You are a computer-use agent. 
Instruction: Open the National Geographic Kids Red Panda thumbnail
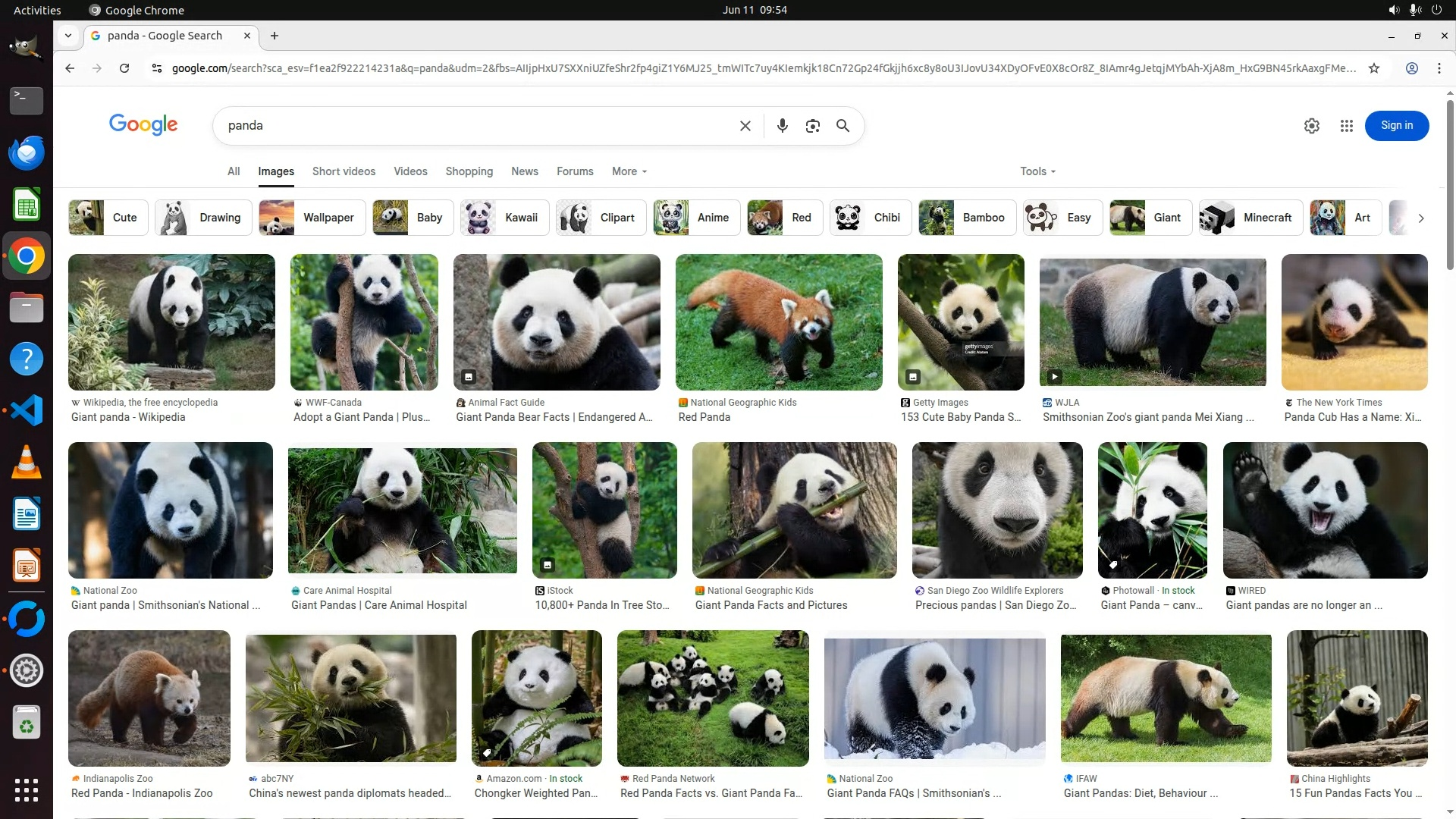tap(778, 322)
